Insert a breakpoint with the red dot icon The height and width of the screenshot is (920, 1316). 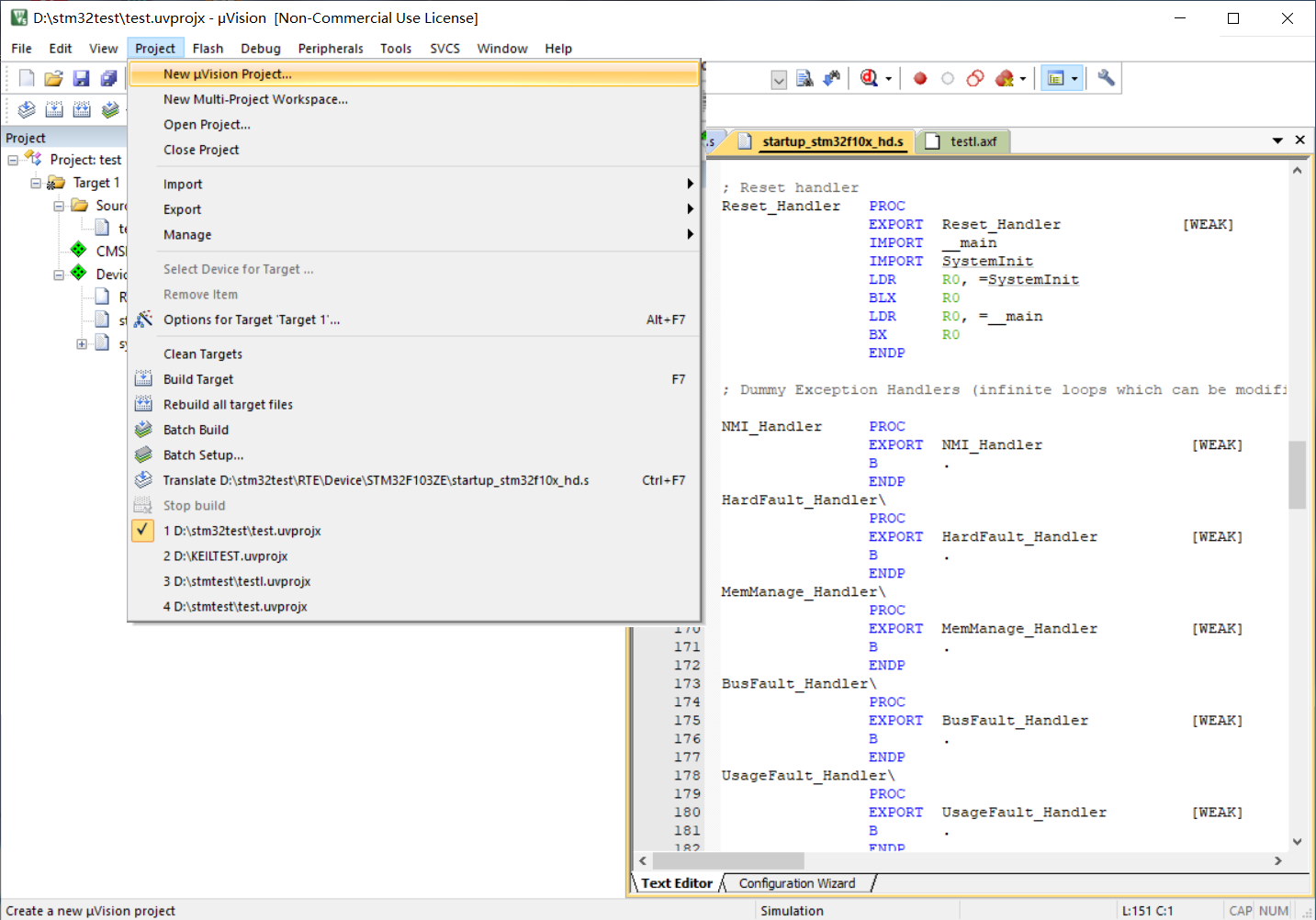(920, 79)
